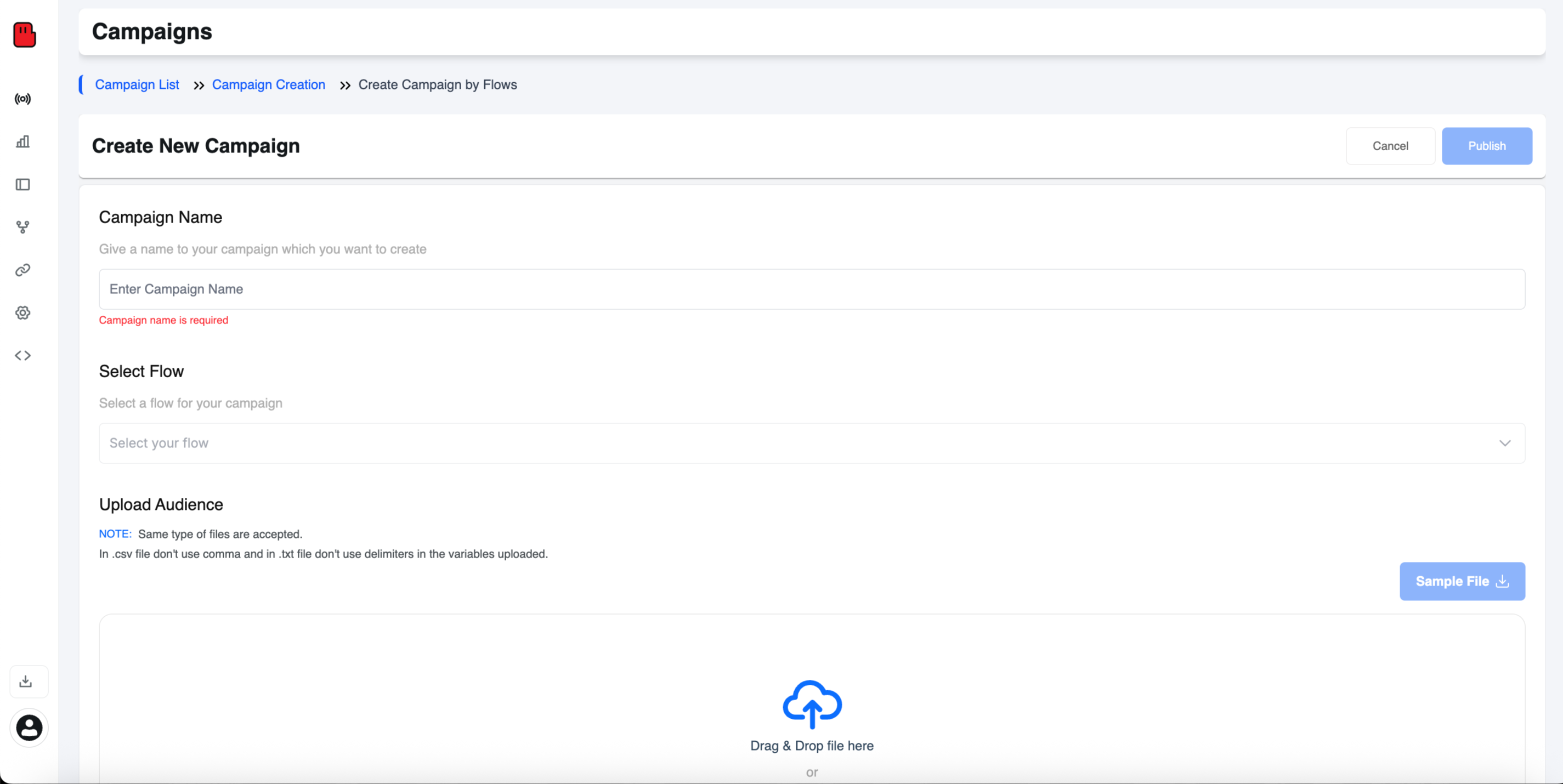The image size is (1563, 784).
Task: Click 'Campaign name is required' error text
Action: pos(164,320)
